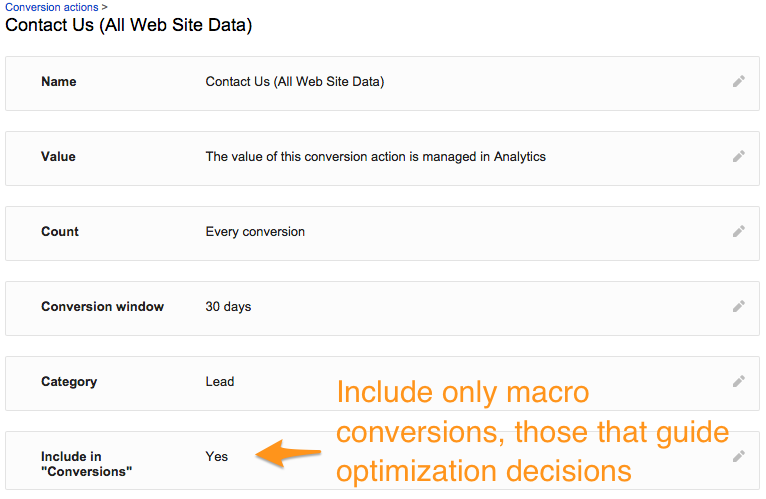The image size is (766, 499).
Task: Click the "Yes" value for Include in Conversions
Action: click(x=216, y=456)
